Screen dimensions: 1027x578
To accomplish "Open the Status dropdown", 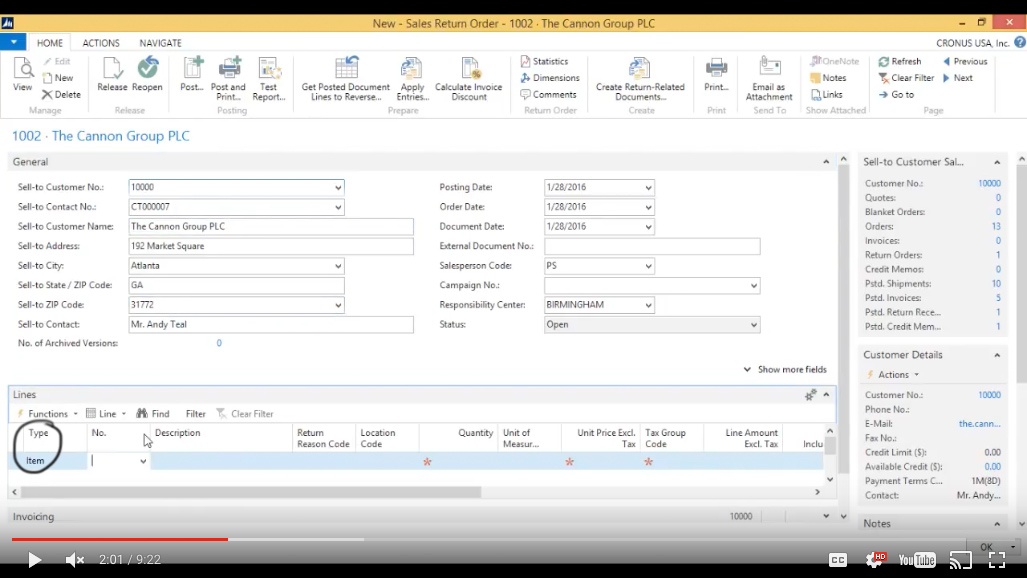I will tap(753, 325).
